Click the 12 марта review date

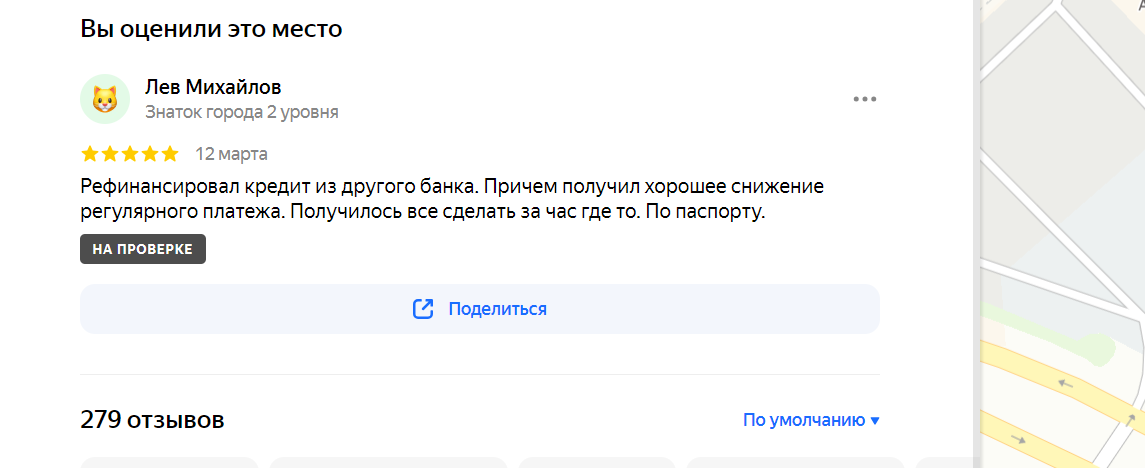point(231,154)
